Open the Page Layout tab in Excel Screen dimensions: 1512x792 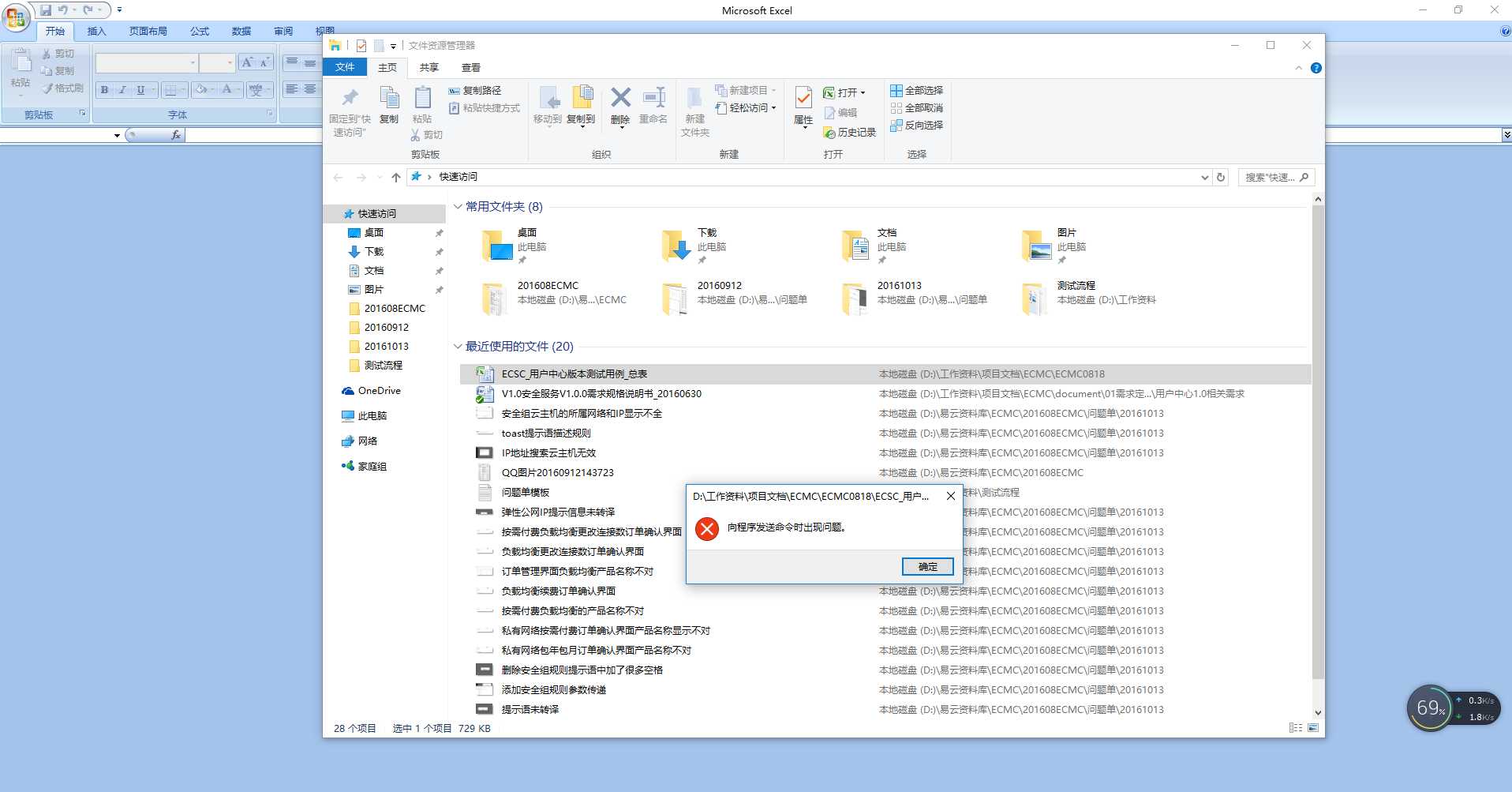click(148, 32)
